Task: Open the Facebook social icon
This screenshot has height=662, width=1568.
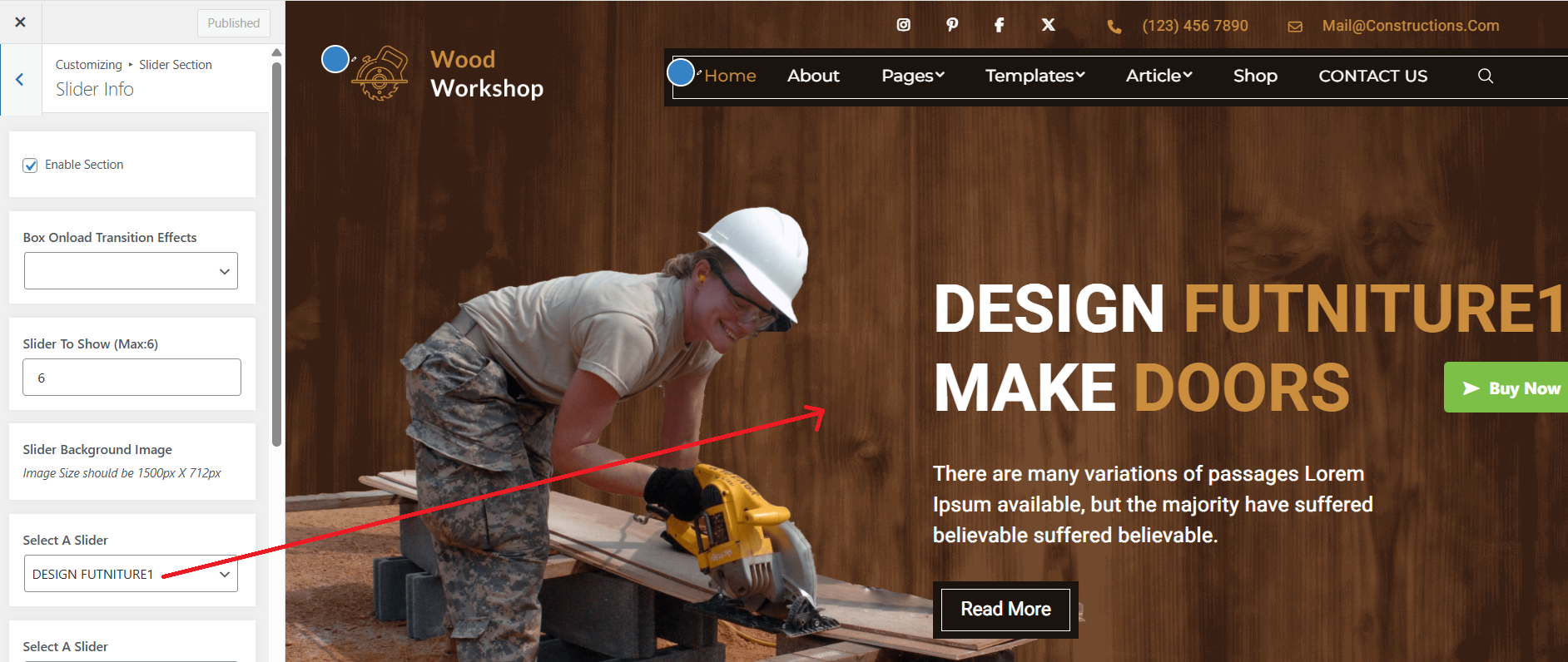Action: click(999, 25)
